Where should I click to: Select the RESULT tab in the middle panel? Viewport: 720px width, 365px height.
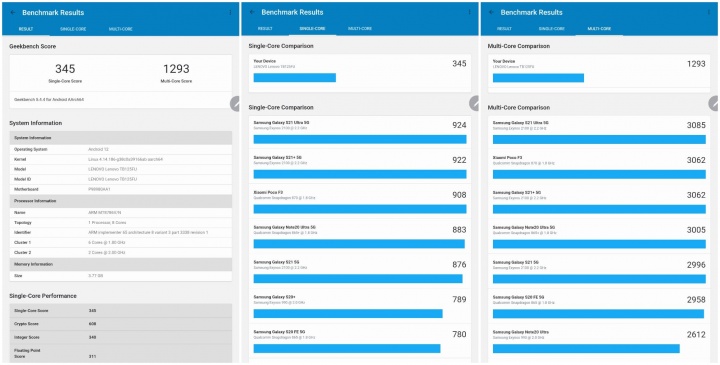pyautogui.click(x=265, y=28)
